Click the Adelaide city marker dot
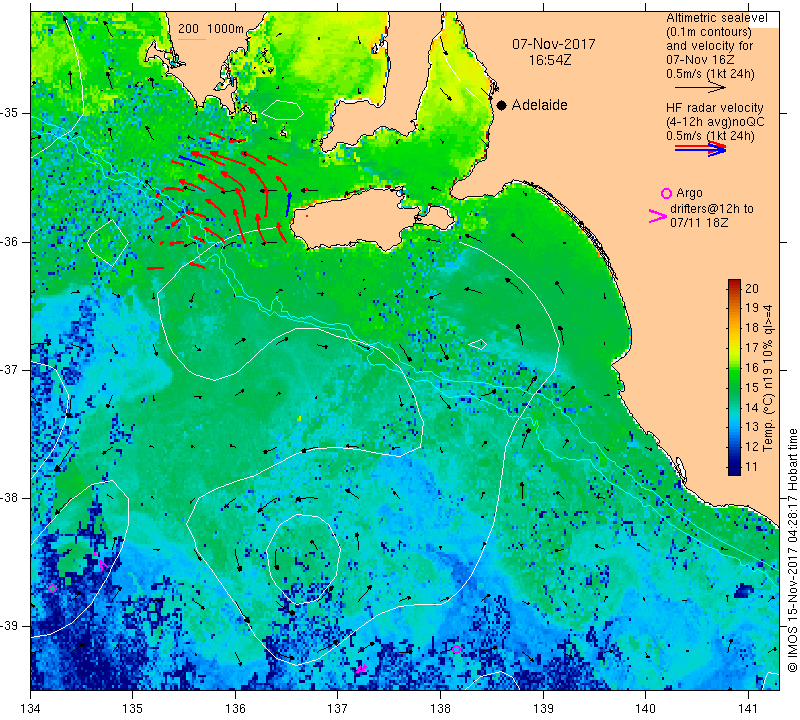800x720 pixels. coord(502,106)
